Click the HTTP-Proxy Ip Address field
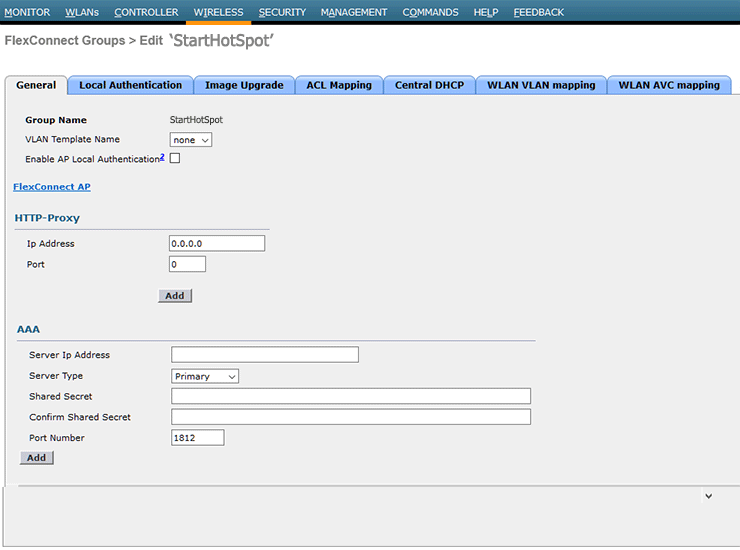This screenshot has width=740, height=550. point(217,243)
